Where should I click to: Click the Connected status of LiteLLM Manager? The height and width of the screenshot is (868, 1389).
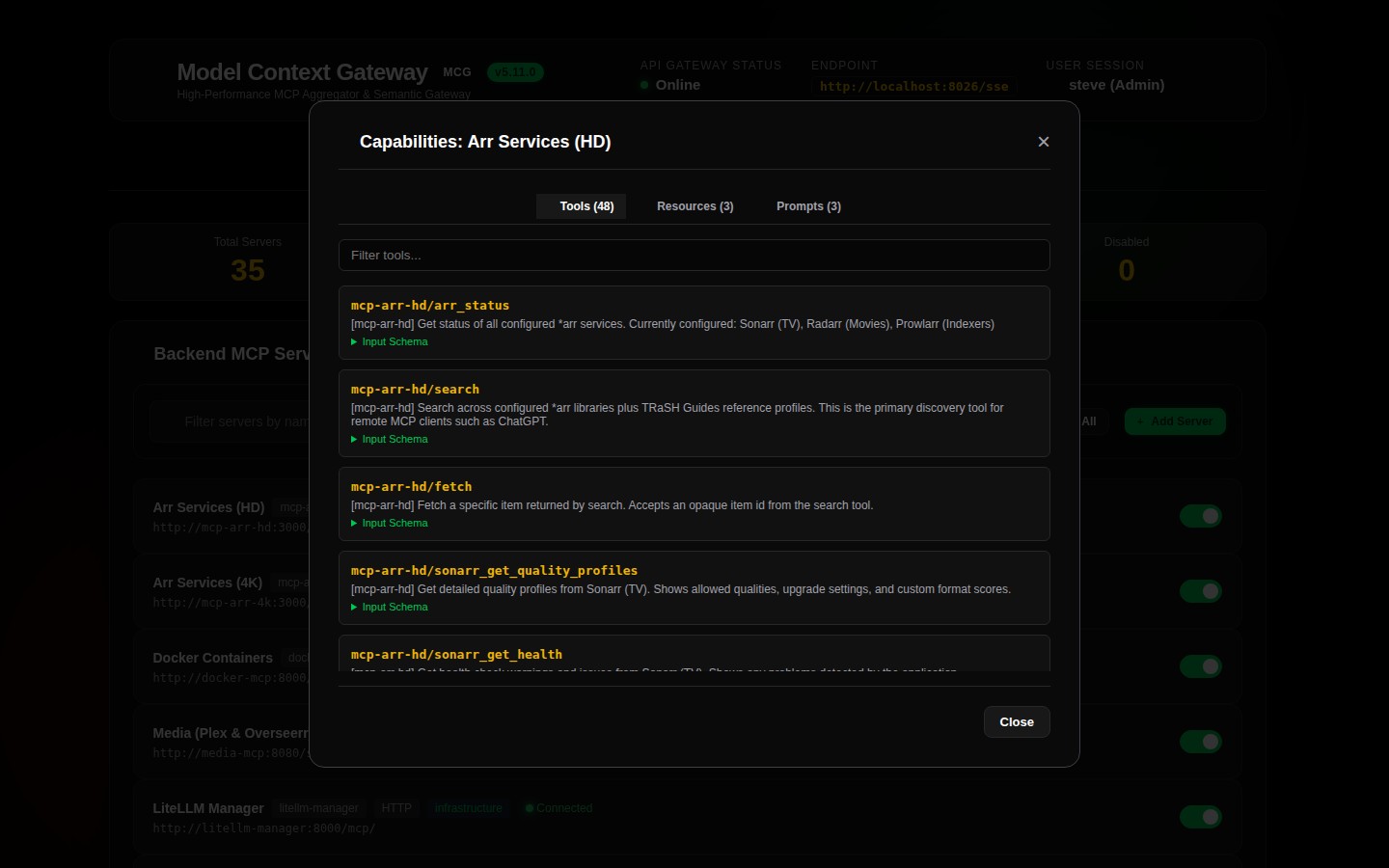click(x=559, y=808)
